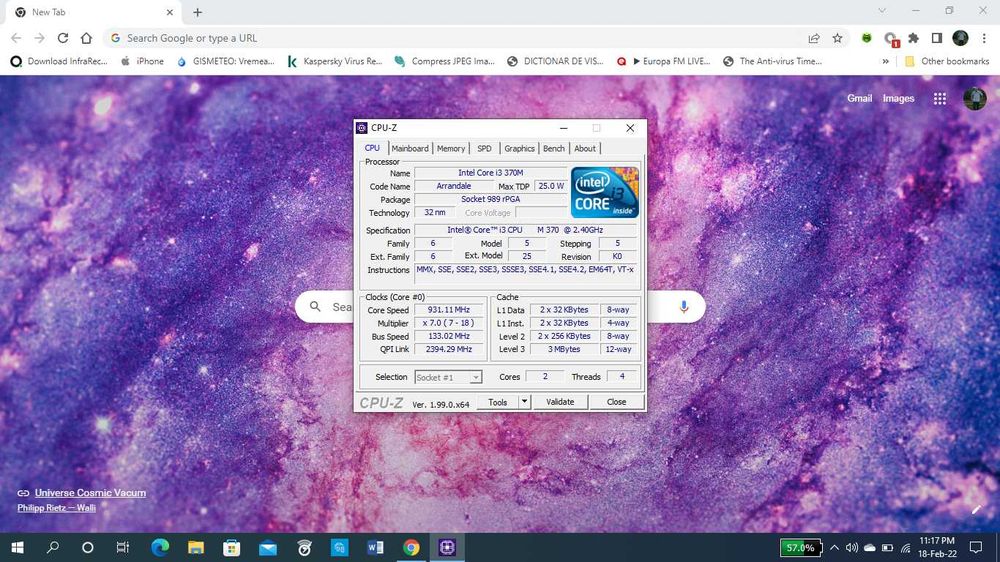Click the 3 MBytes Level 3 cache value
1000x562 pixels.
[x=564, y=349]
